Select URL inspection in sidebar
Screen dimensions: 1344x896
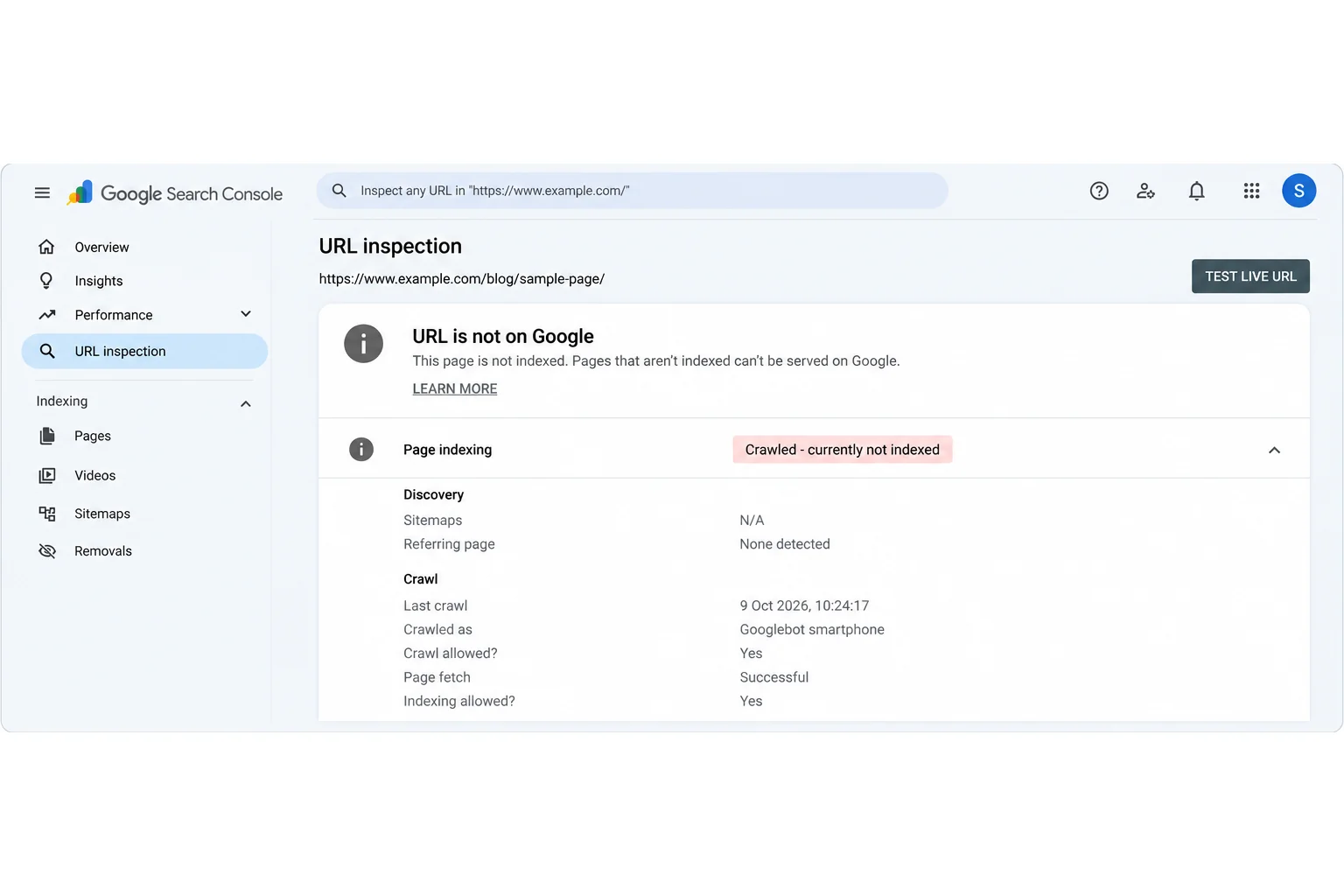click(x=144, y=351)
